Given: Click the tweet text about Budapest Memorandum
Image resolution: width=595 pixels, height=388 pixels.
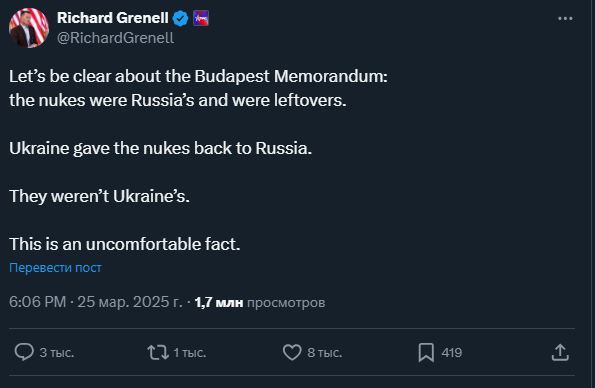Looking at the screenshot, I should [x=198, y=88].
